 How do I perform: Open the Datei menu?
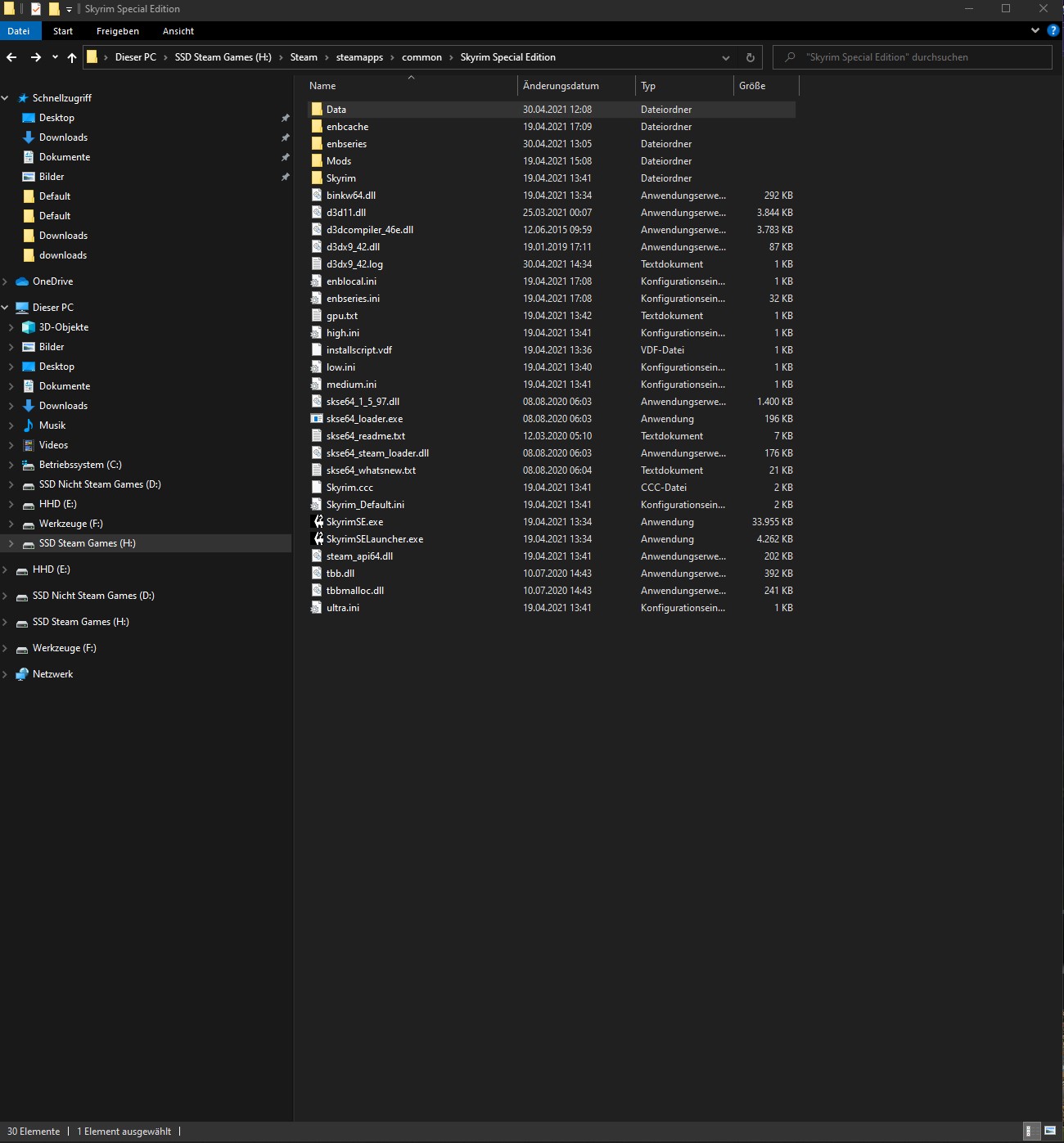point(19,31)
